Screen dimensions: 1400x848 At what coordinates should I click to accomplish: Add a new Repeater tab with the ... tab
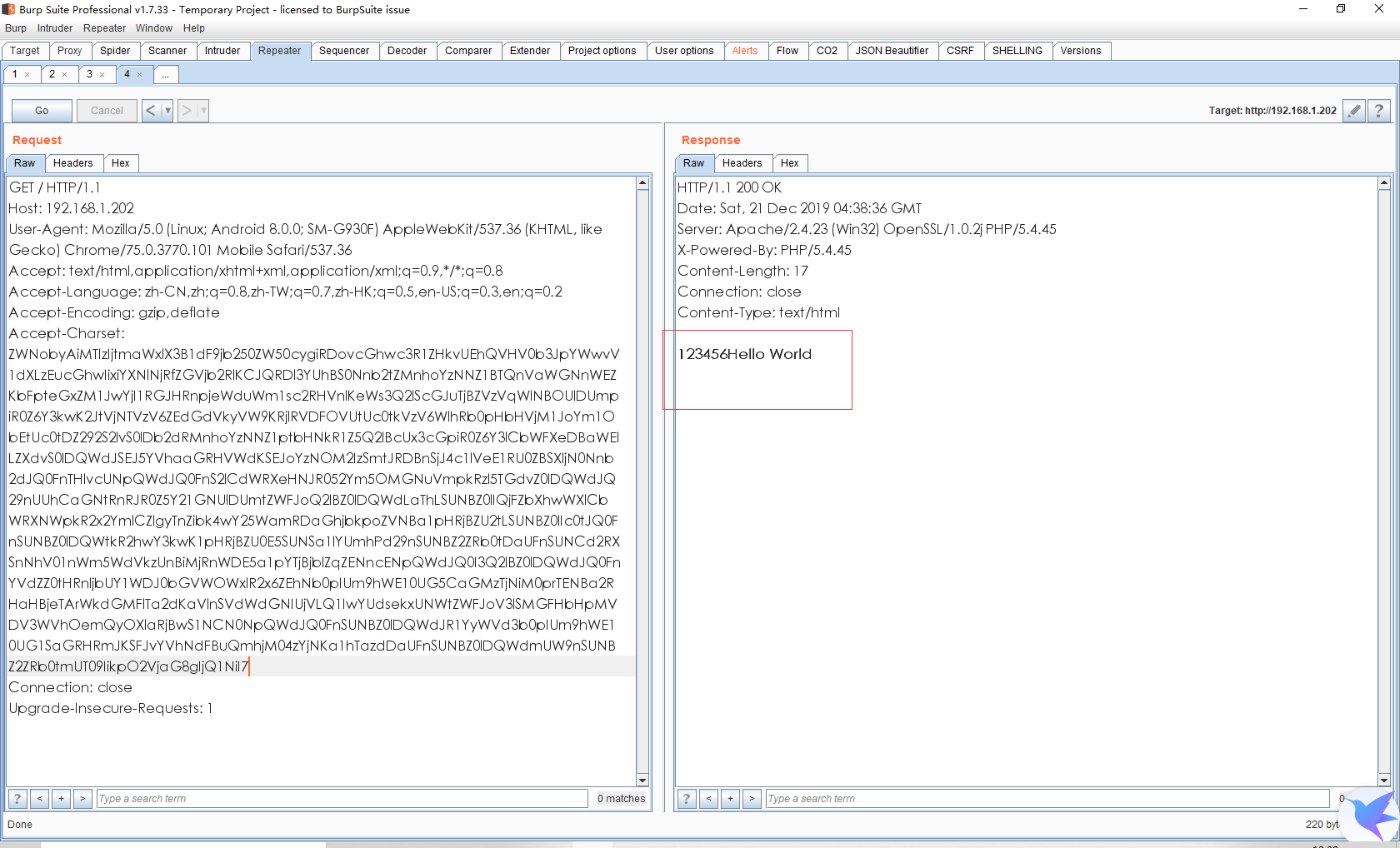coord(166,74)
